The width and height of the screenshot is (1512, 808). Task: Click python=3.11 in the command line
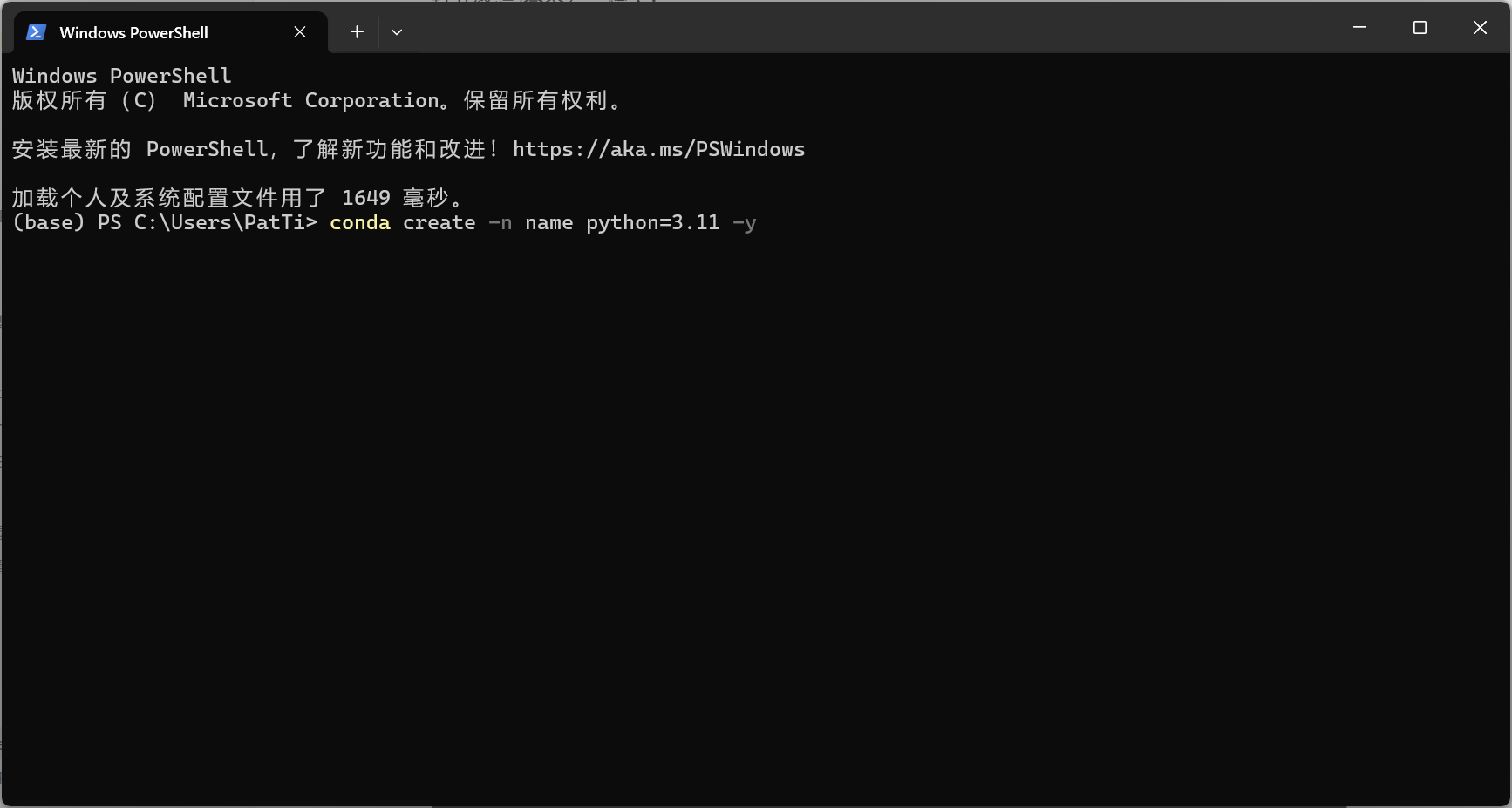pyautogui.click(x=653, y=222)
